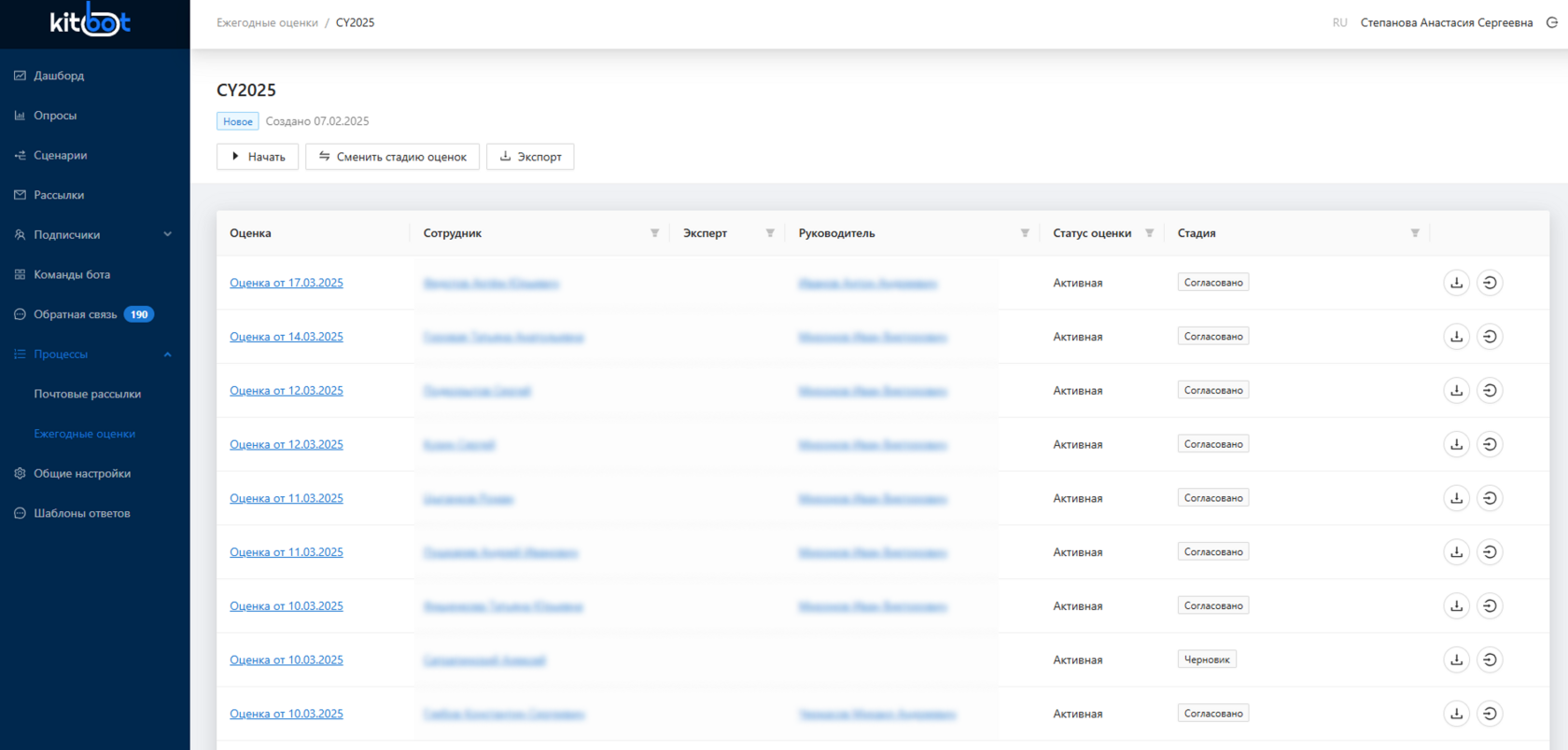Image resolution: width=1568 pixels, height=750 pixels.
Task: Click the circular arrow icon in the Черновик row
Action: 1490,660
